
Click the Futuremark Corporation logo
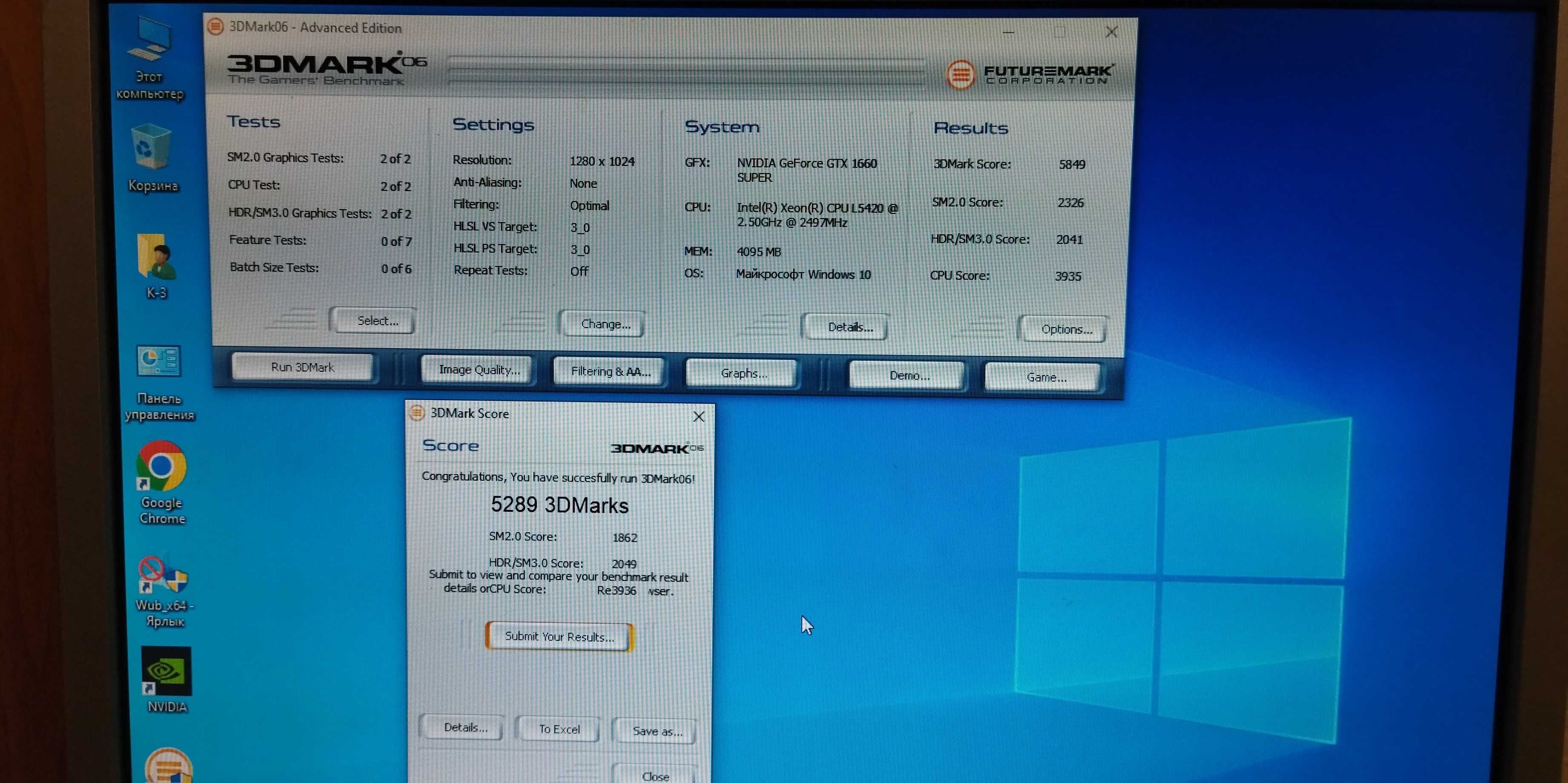coord(1029,74)
